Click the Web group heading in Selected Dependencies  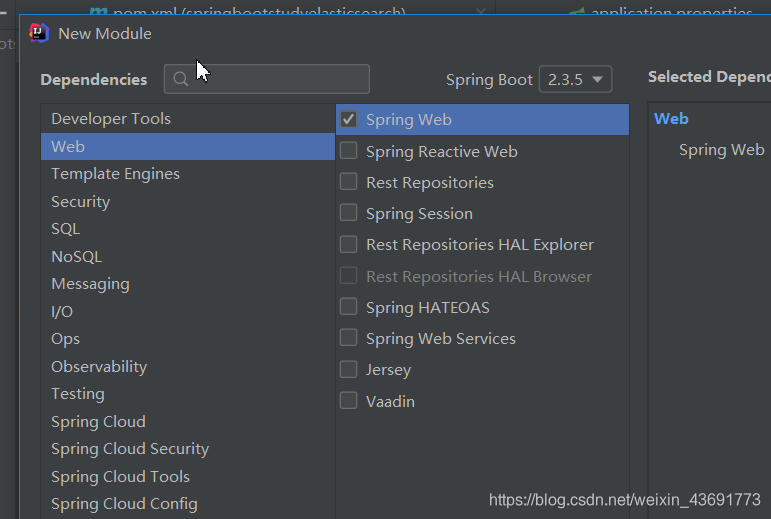click(671, 118)
